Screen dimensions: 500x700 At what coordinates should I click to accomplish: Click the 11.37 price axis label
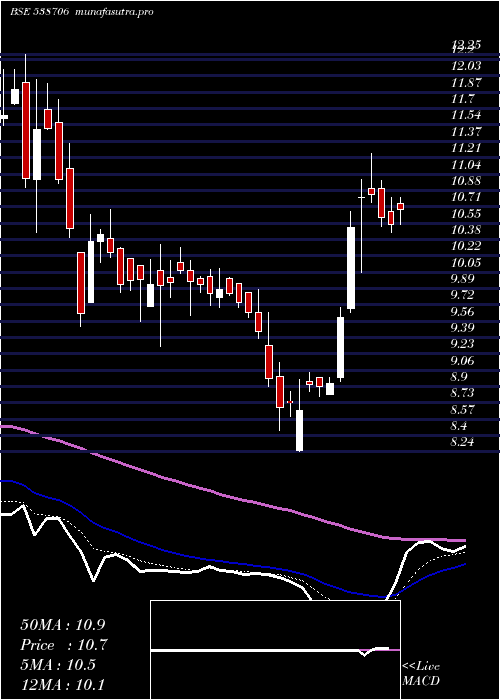[x=466, y=131]
